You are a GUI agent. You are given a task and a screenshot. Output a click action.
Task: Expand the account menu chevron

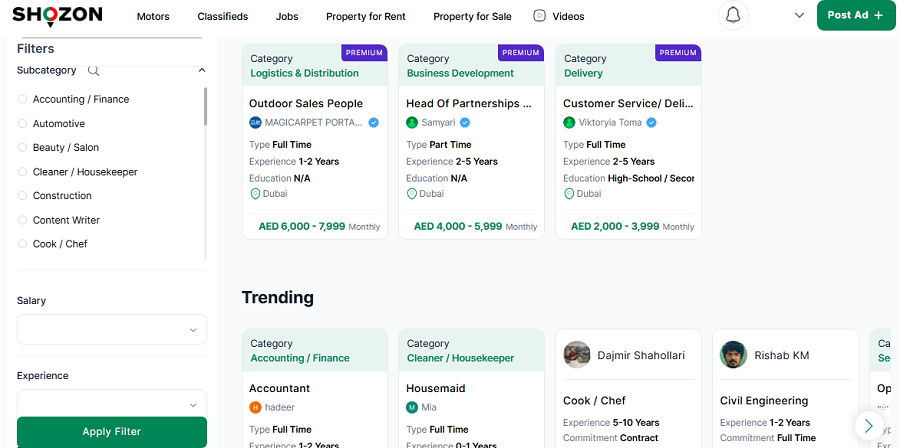[799, 16]
